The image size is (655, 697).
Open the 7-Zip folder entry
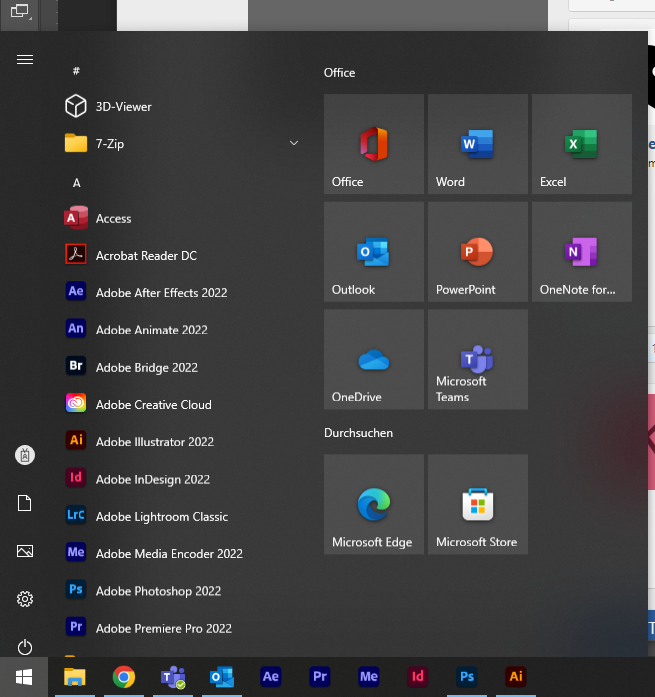(x=182, y=144)
